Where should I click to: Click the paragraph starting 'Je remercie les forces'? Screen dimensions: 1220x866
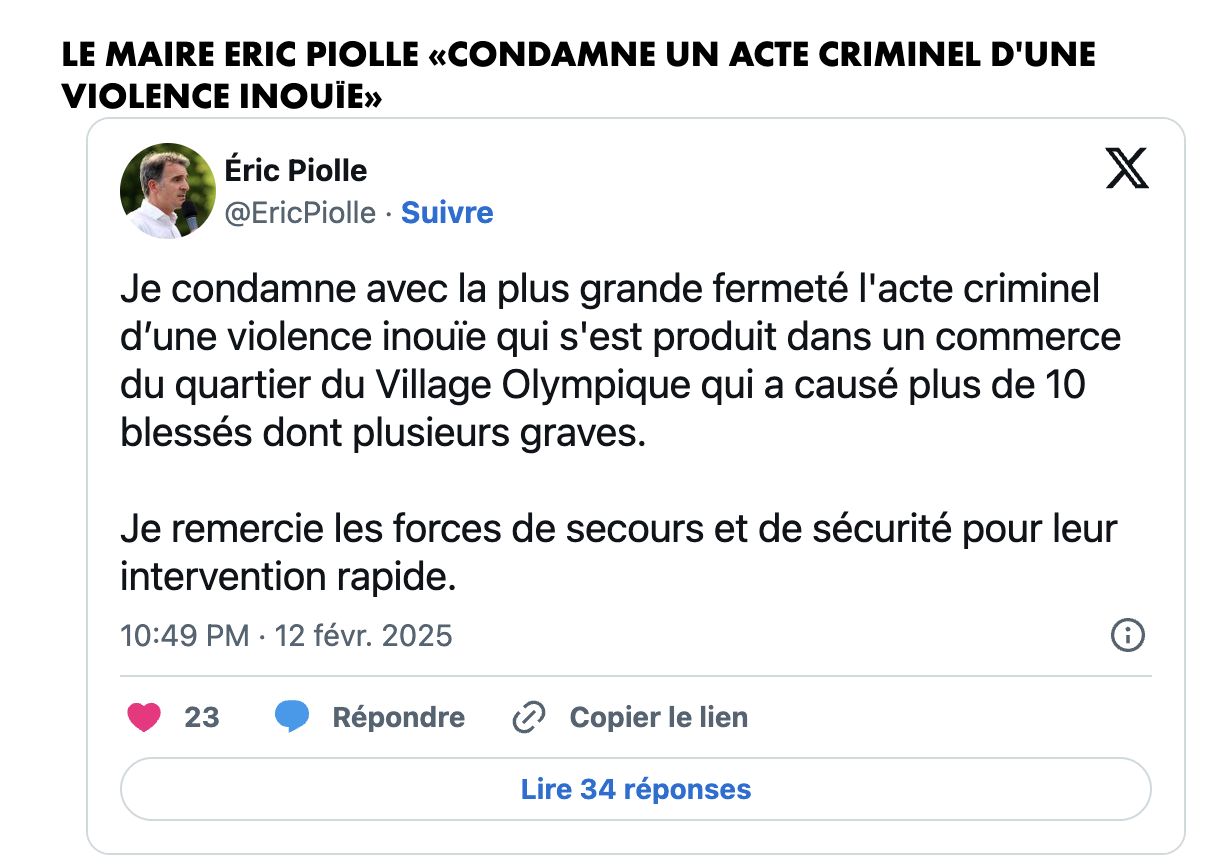point(618,552)
